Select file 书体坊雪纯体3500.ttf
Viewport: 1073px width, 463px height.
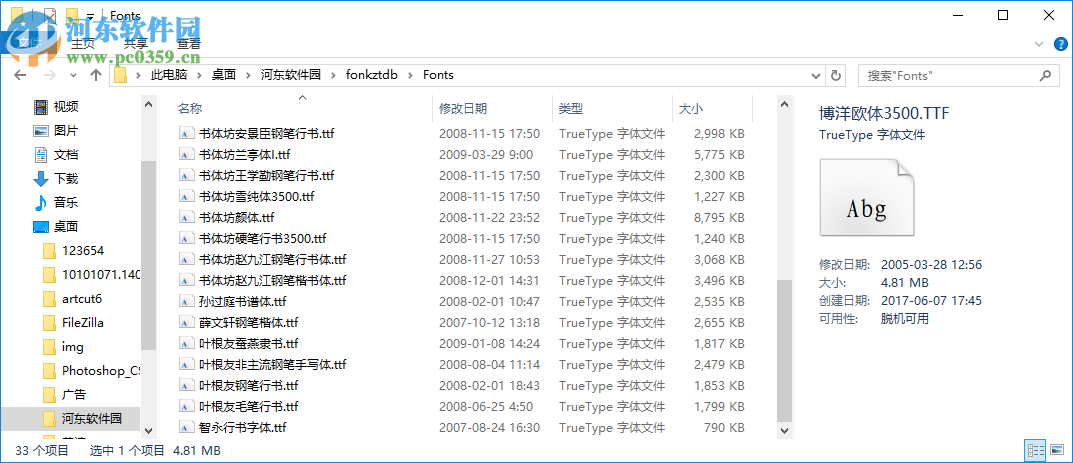click(x=257, y=197)
